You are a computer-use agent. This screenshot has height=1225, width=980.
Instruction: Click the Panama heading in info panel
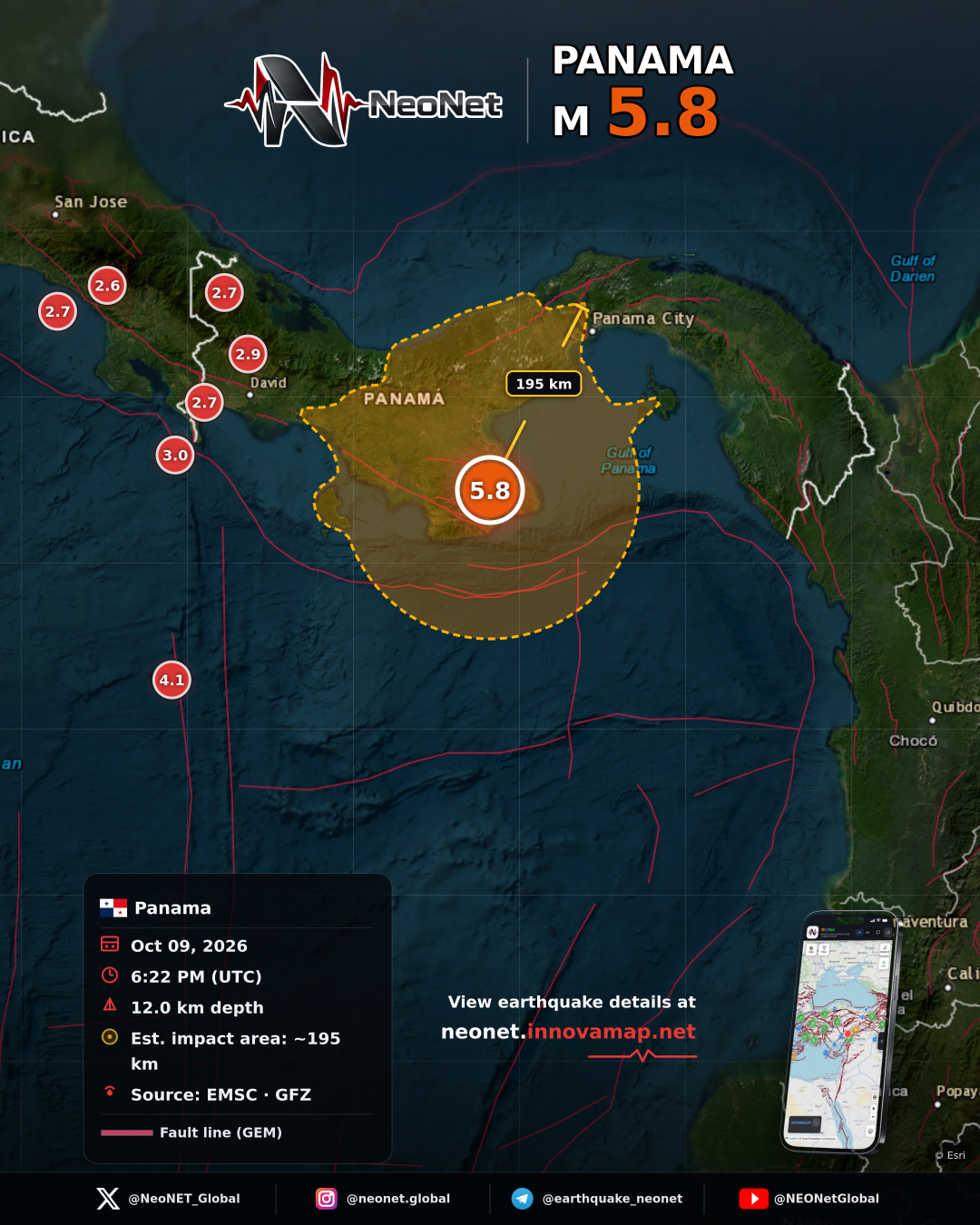[172, 907]
